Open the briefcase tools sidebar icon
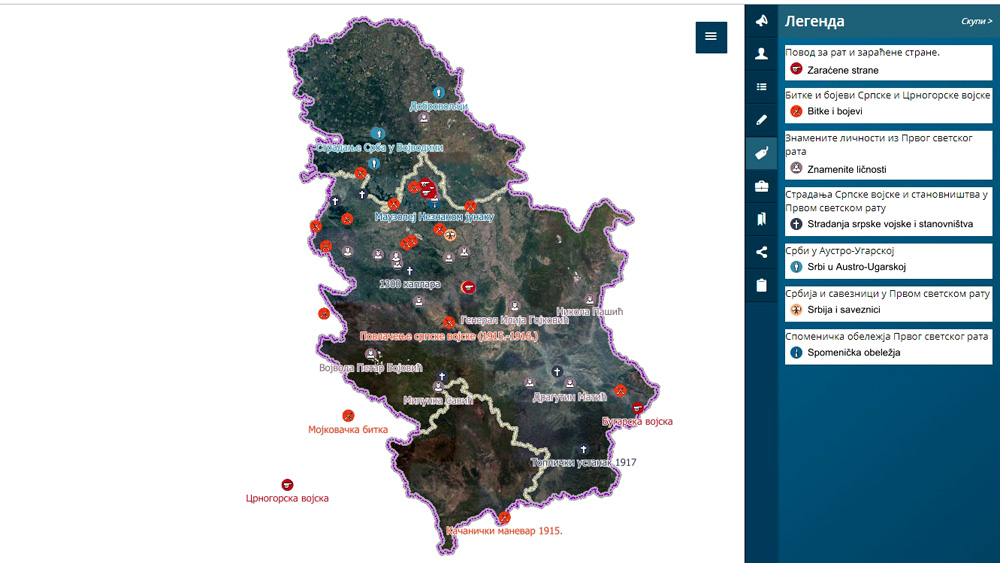 tap(761, 186)
